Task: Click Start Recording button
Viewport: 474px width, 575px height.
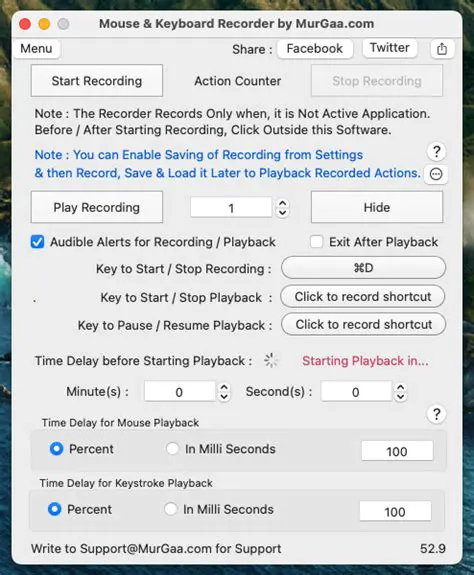Action: (97, 81)
